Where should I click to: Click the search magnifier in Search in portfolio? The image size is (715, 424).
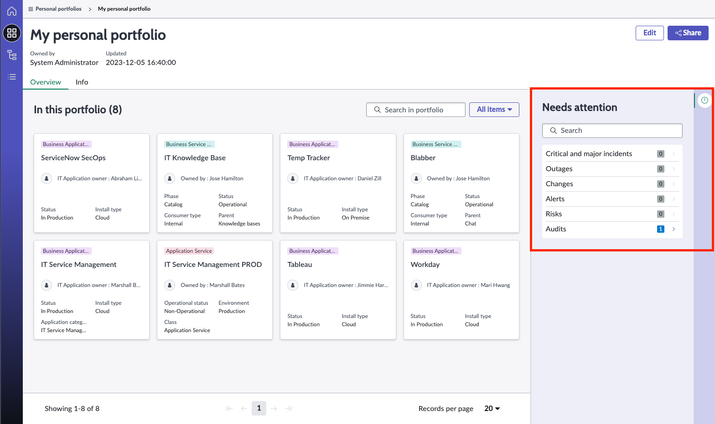pos(377,110)
